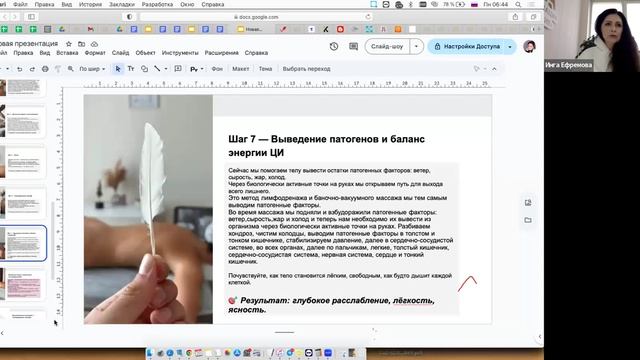Open the Объект menu
This screenshot has width=640, height=360.
145,53
